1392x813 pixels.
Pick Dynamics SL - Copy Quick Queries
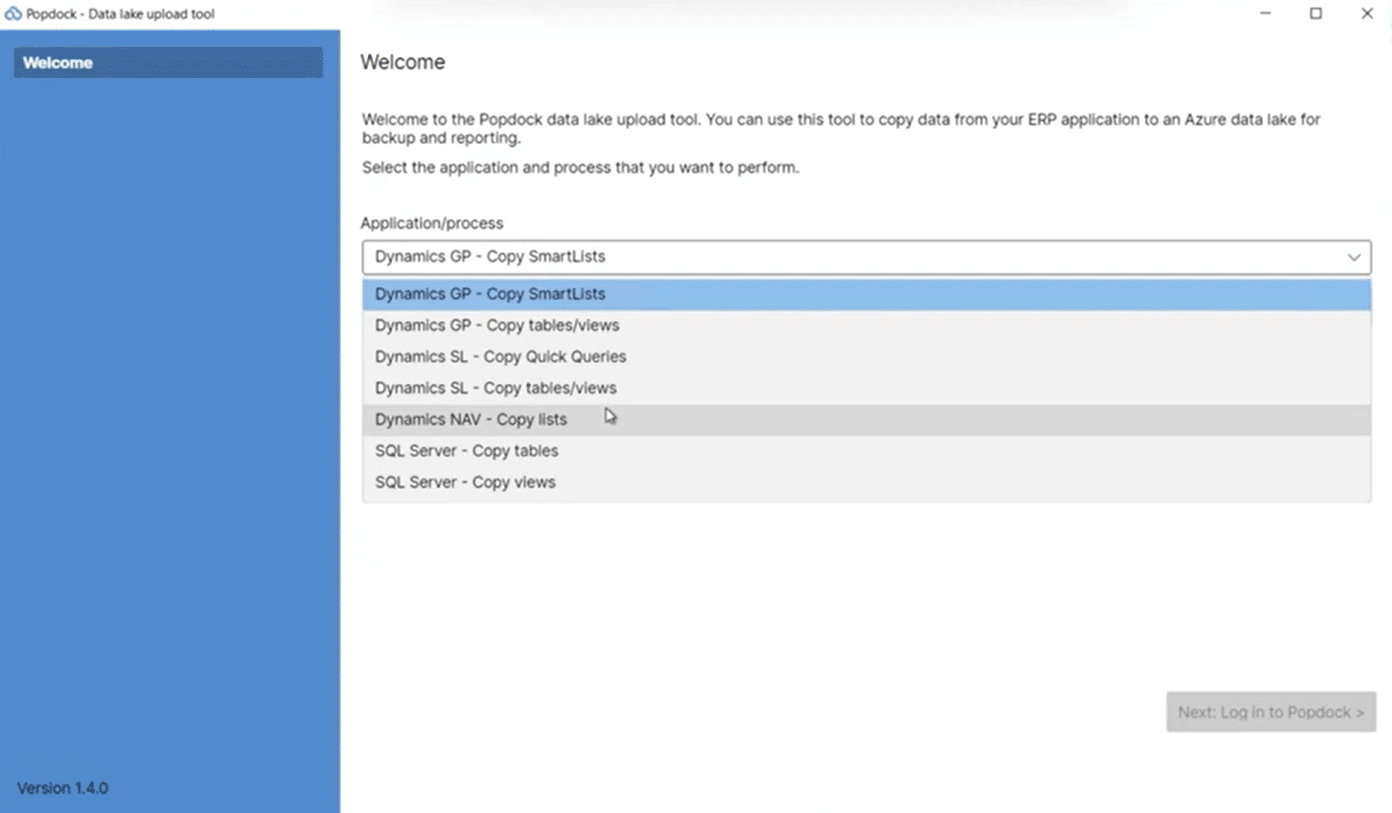[500, 357]
